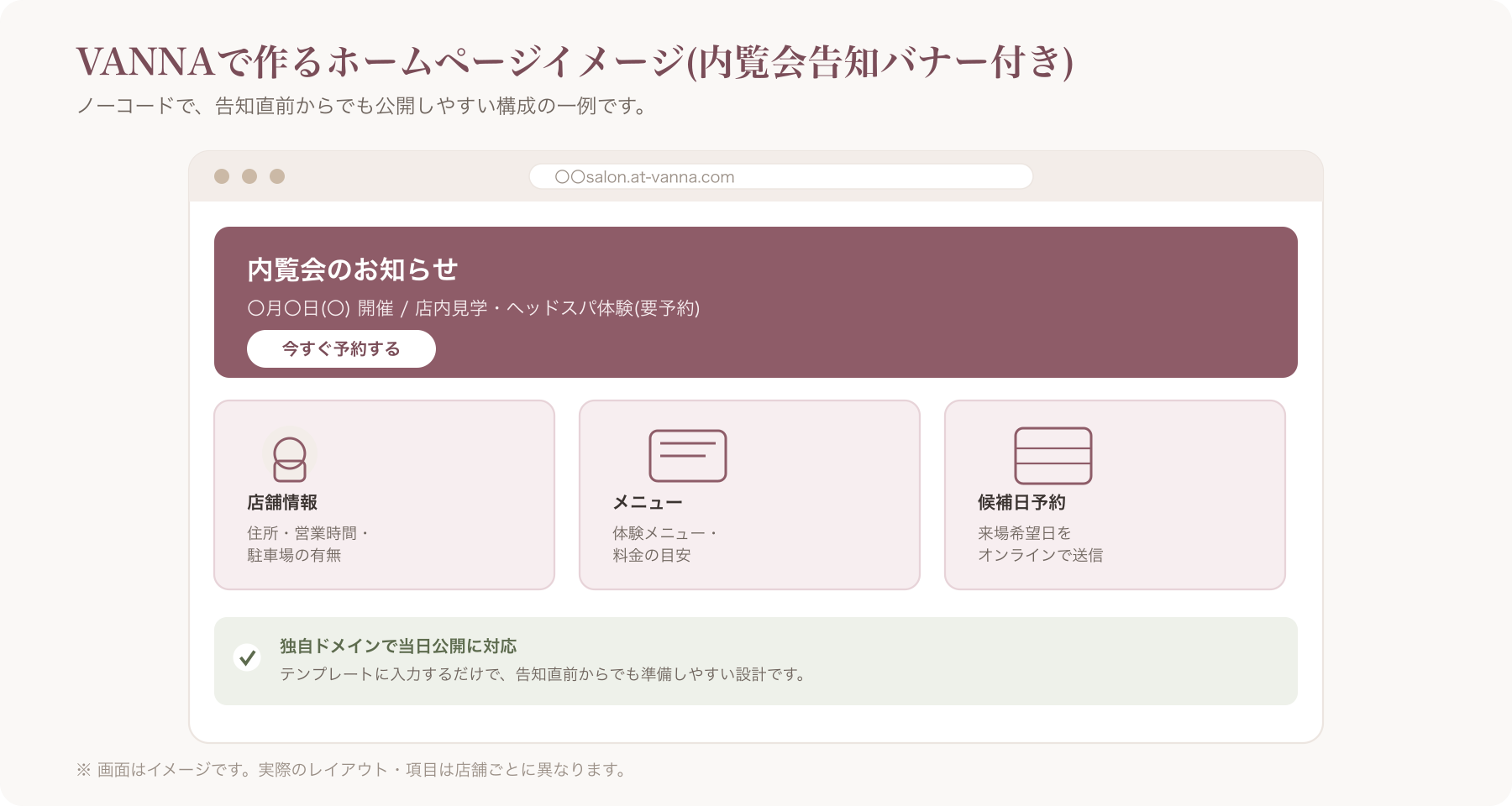Open the 候補日予約 card heading
Viewport: 1512px width, 806px height.
(x=1021, y=502)
